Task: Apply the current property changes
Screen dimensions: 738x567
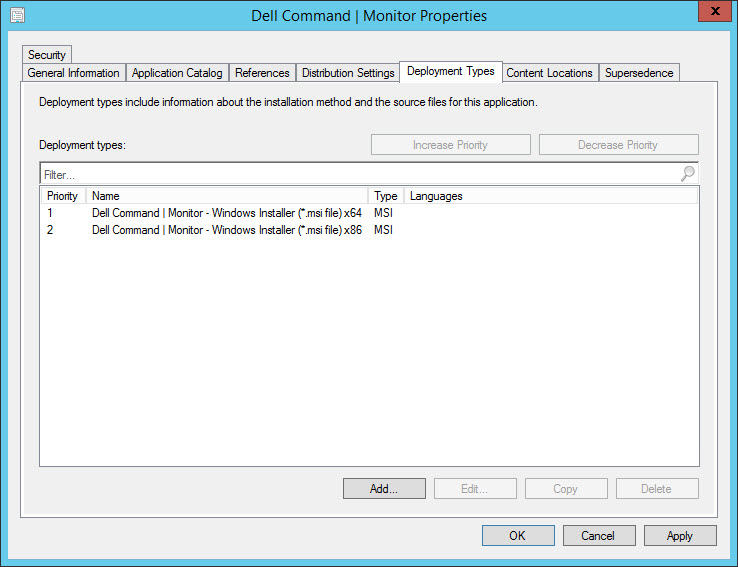Action: coord(679,536)
